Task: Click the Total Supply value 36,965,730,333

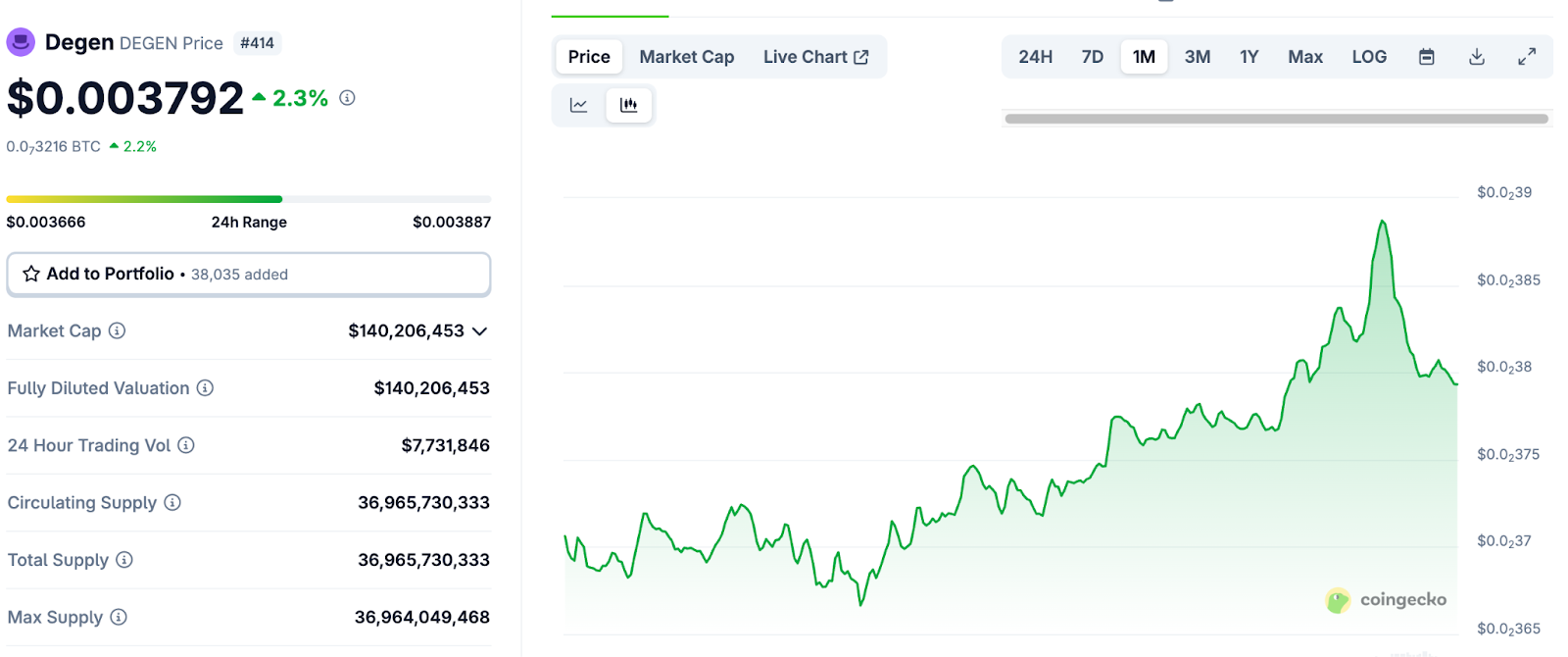Action: [424, 560]
